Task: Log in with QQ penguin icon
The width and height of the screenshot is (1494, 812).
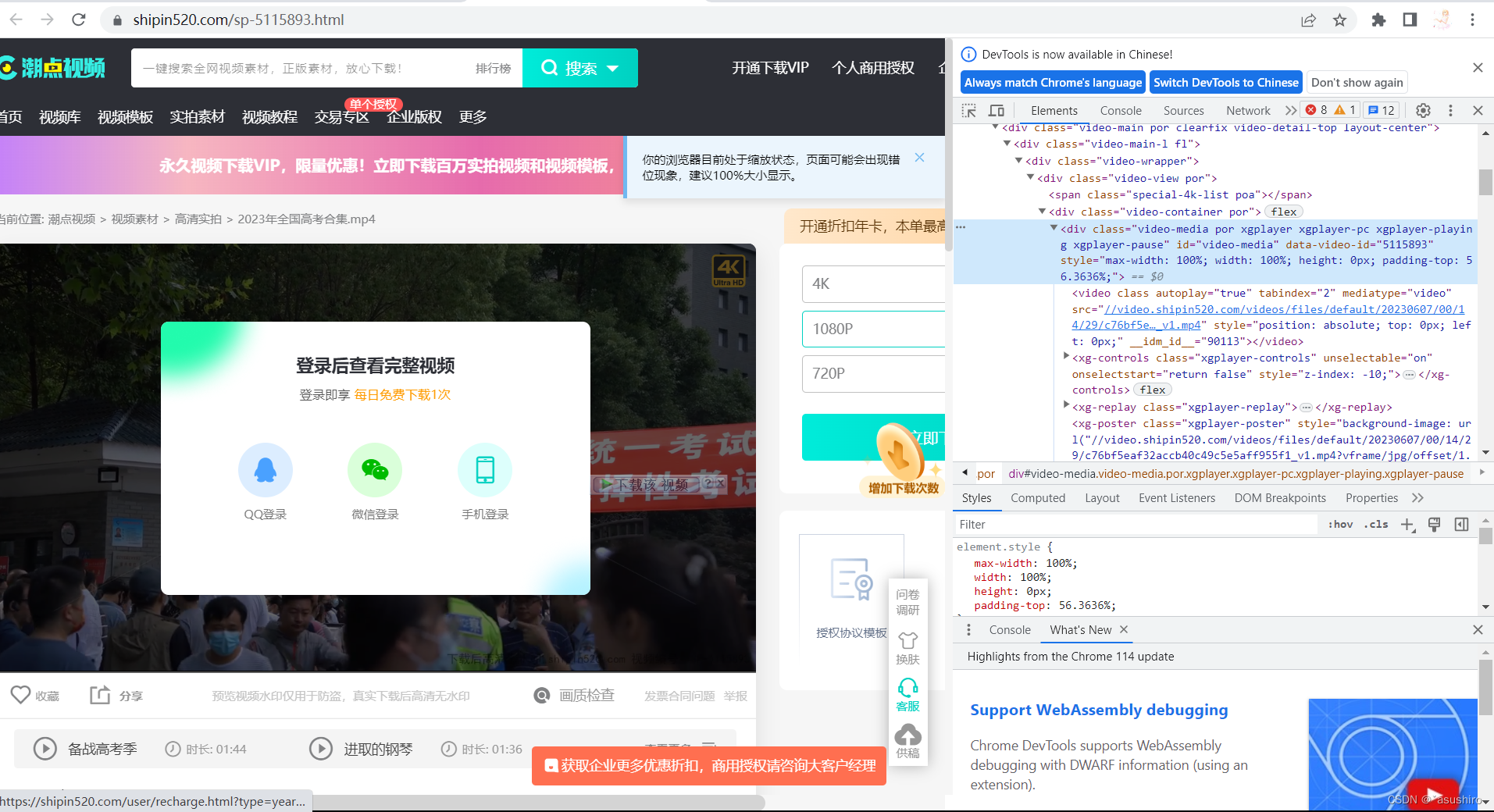Action: pyautogui.click(x=266, y=470)
